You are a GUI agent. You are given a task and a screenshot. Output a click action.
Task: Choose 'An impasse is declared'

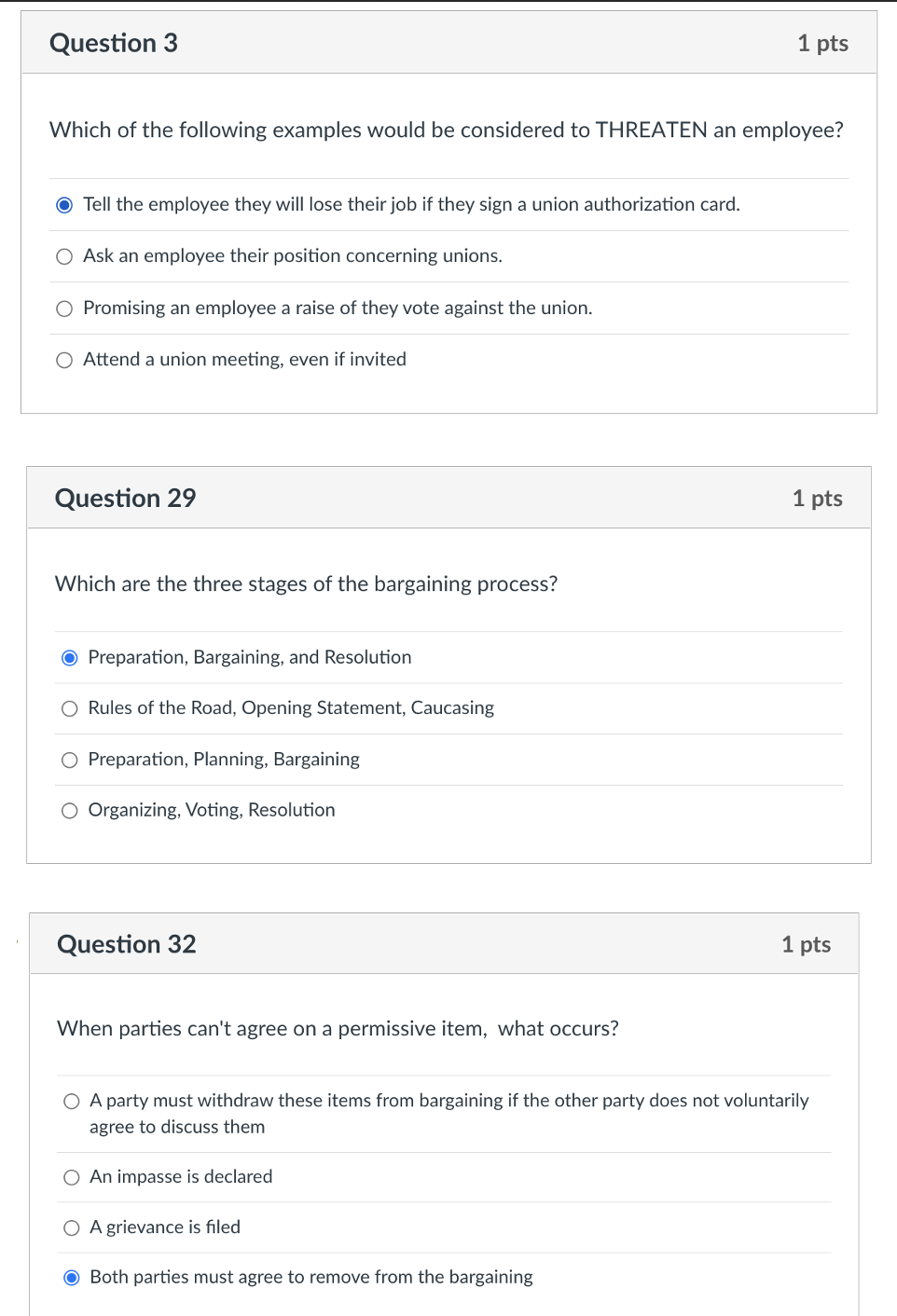pos(72,1177)
